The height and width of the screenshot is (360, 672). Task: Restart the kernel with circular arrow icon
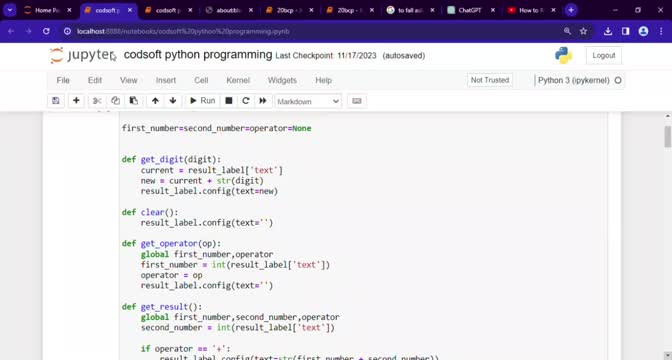pos(246,101)
